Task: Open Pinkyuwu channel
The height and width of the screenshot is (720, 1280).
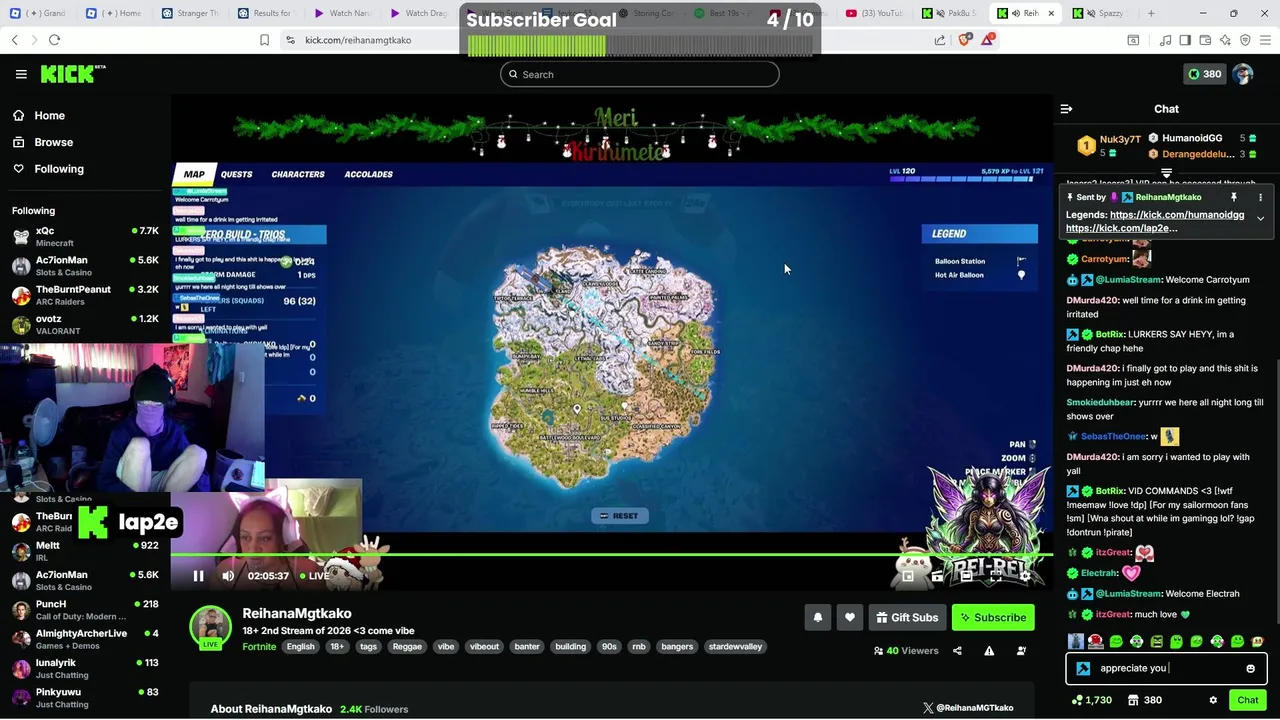Action: pos(85,697)
